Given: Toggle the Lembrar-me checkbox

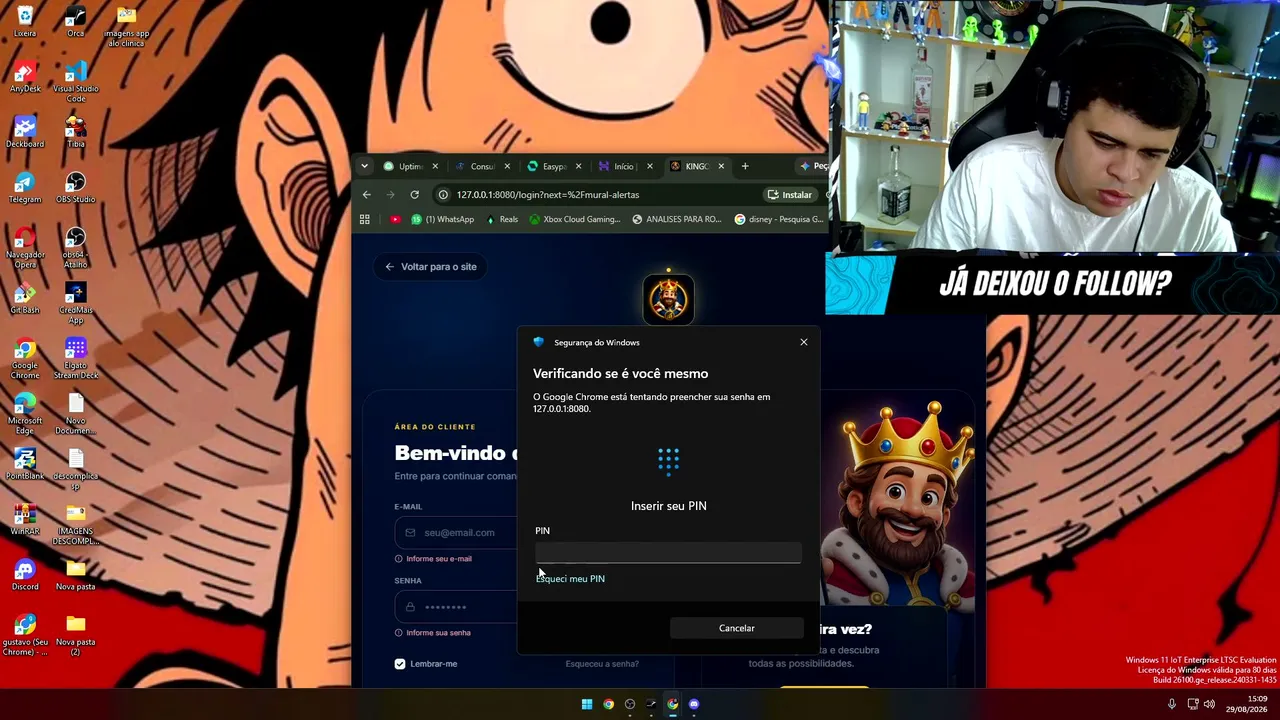Looking at the screenshot, I should 400,664.
